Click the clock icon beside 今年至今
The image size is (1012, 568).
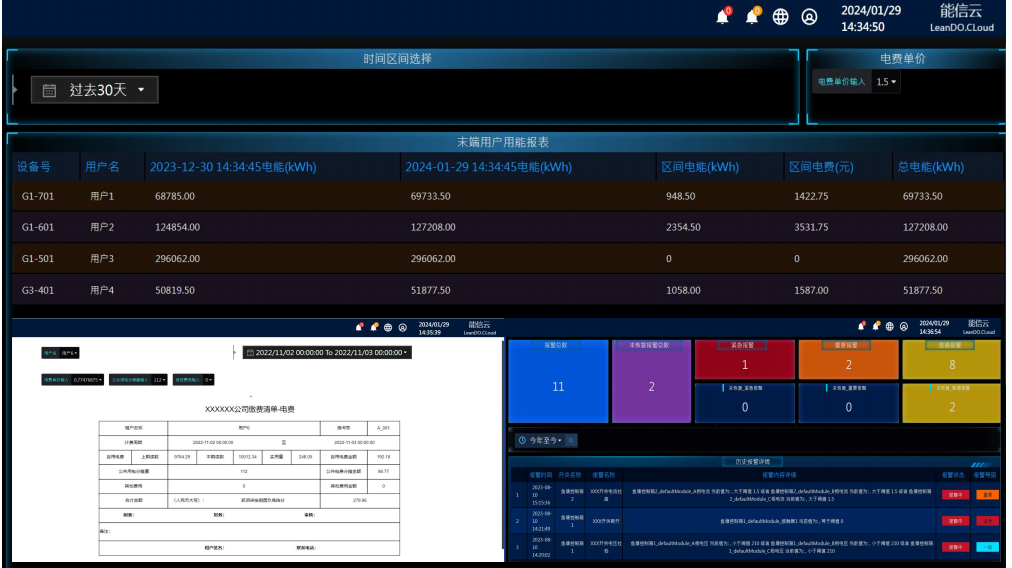click(522, 440)
